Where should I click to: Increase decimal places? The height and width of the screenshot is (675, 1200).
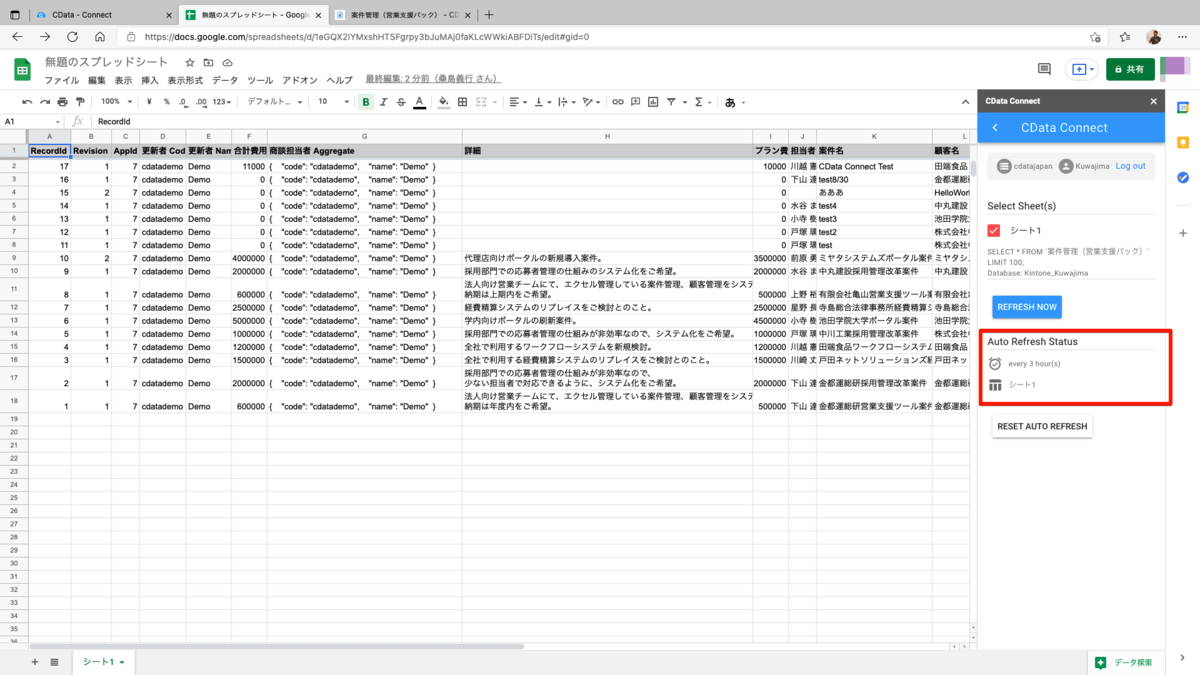click(x=201, y=102)
